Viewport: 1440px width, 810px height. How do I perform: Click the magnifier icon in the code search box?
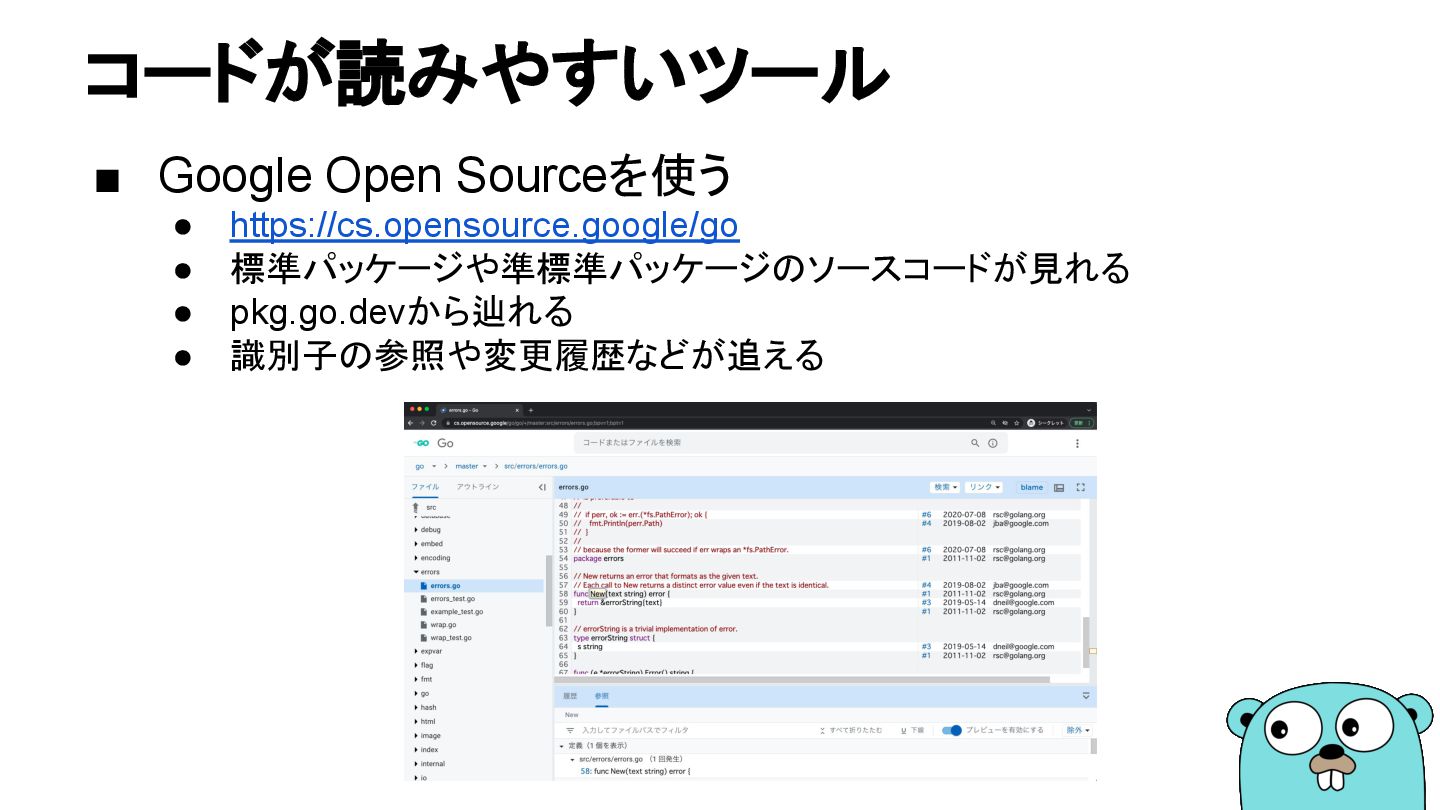tap(975, 443)
